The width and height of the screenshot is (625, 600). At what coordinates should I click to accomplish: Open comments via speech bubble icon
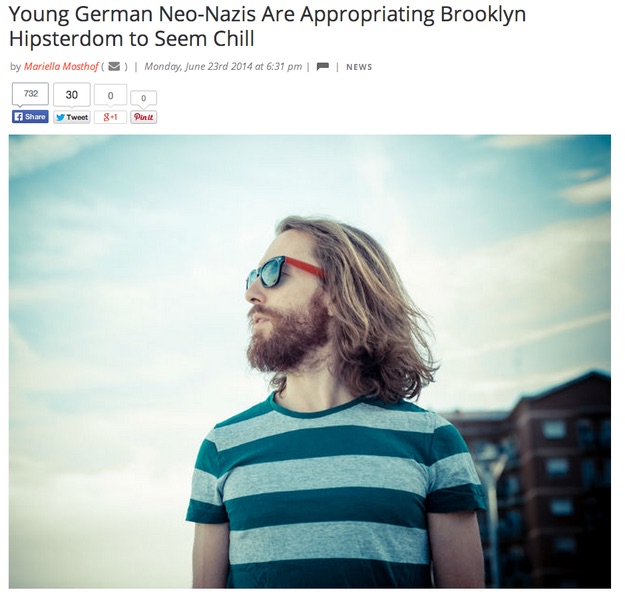[x=322, y=67]
